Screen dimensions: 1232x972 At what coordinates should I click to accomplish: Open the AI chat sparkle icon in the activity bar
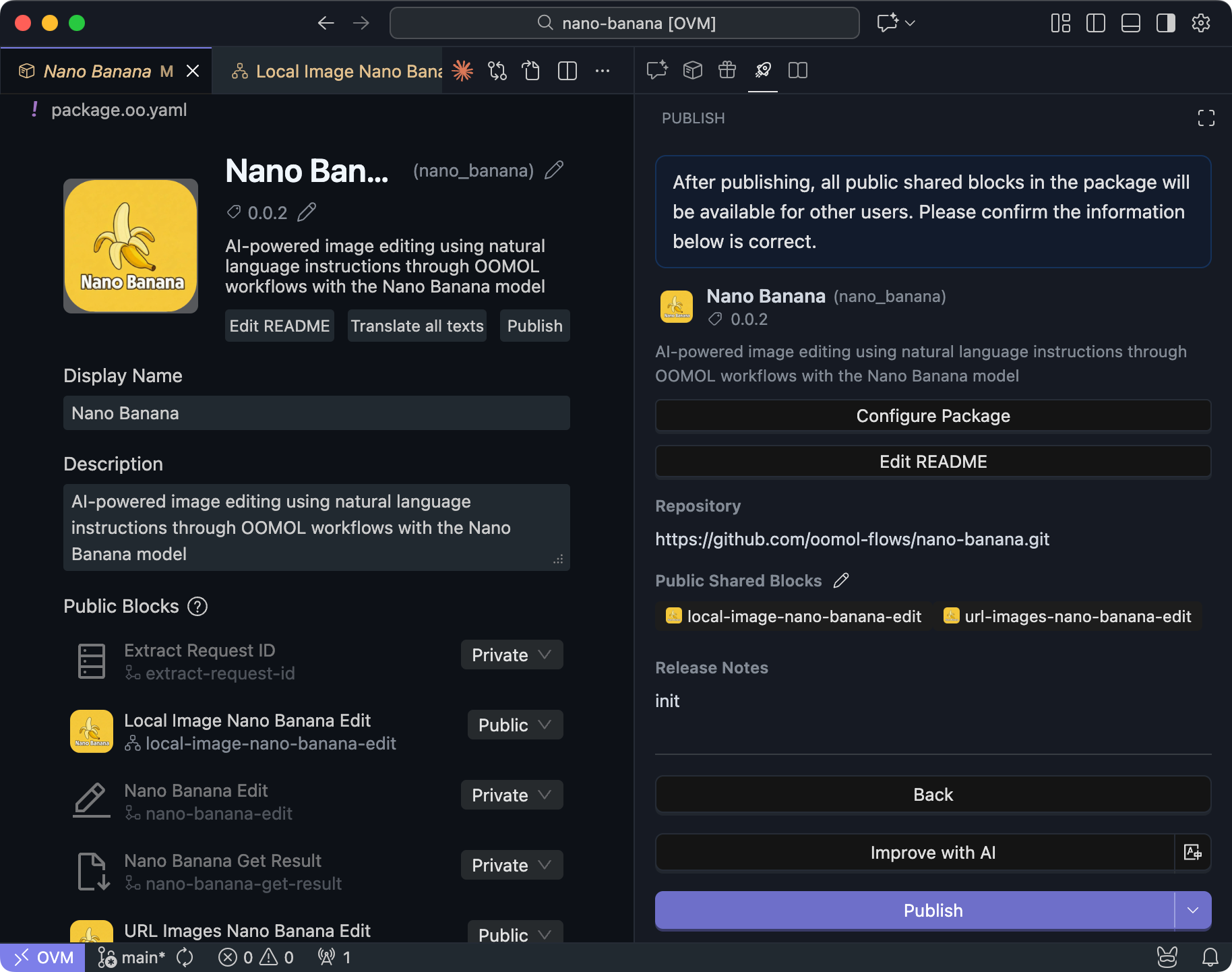[x=657, y=71]
